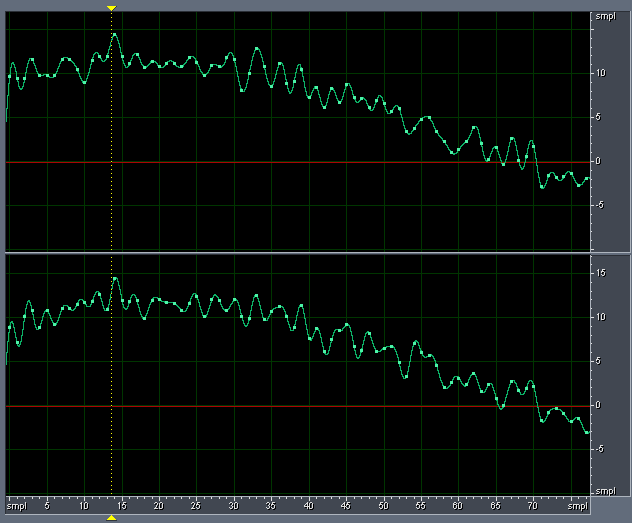Click the 10 mark on the time ruler

coord(84,506)
